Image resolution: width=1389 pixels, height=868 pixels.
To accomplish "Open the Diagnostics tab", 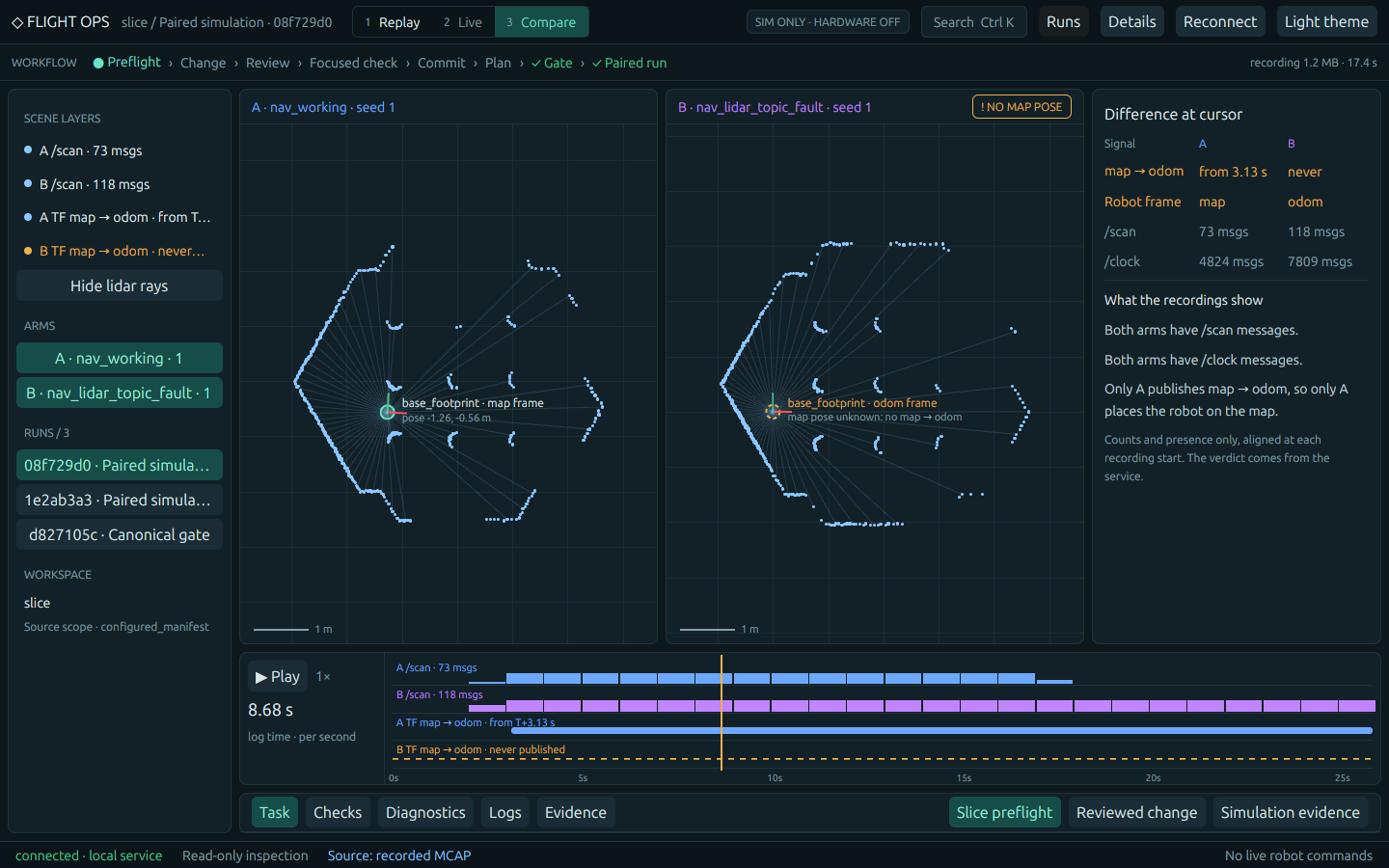I will point(425,812).
